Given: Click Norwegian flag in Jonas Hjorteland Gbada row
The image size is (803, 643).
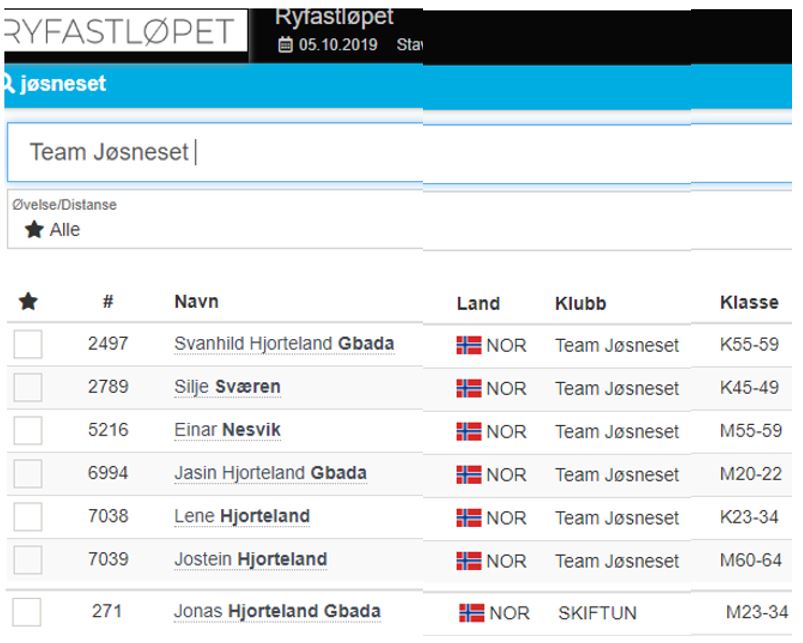Looking at the screenshot, I should pos(472,613).
